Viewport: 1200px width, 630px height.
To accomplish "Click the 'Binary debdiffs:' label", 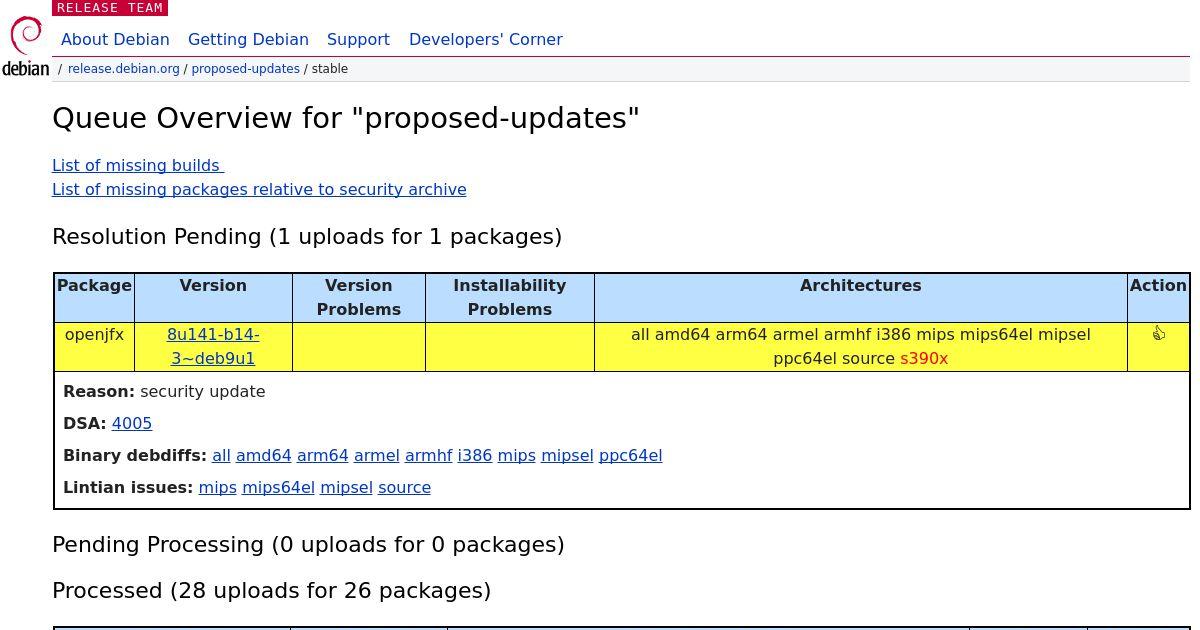I will pos(135,455).
